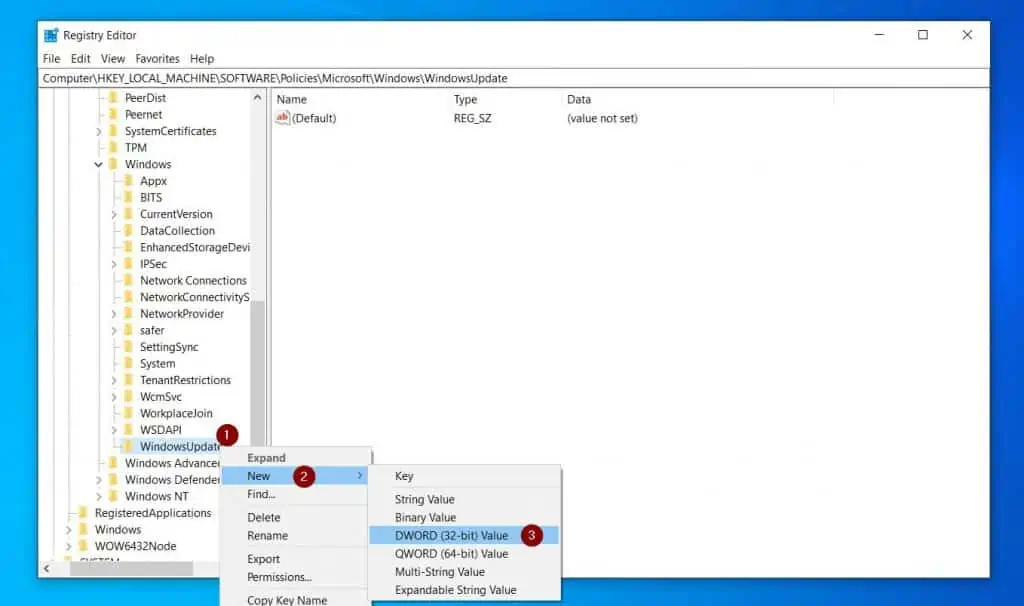Select the NetworkConnectivityS tree item

(195, 297)
